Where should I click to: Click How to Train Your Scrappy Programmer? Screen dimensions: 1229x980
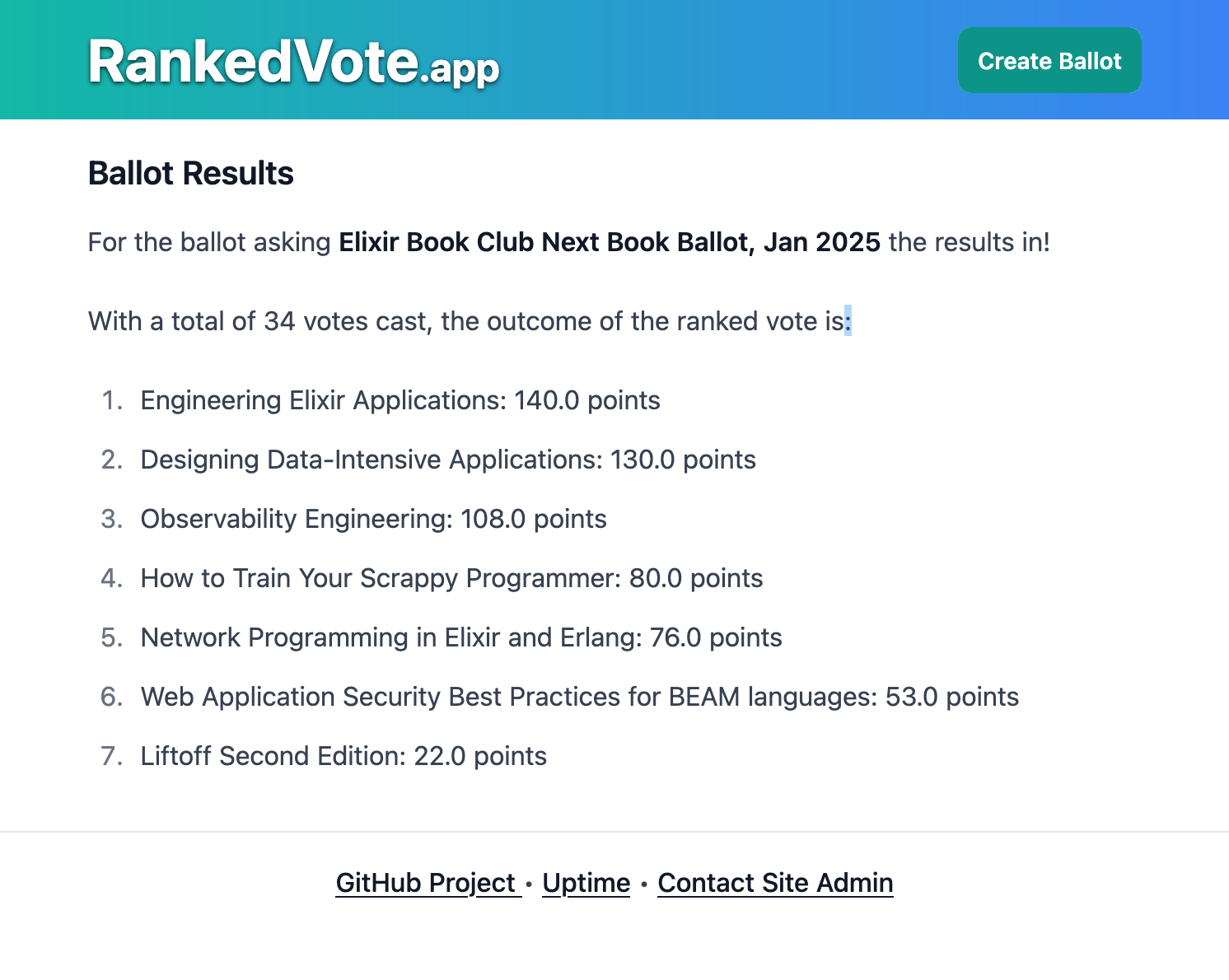(x=451, y=578)
